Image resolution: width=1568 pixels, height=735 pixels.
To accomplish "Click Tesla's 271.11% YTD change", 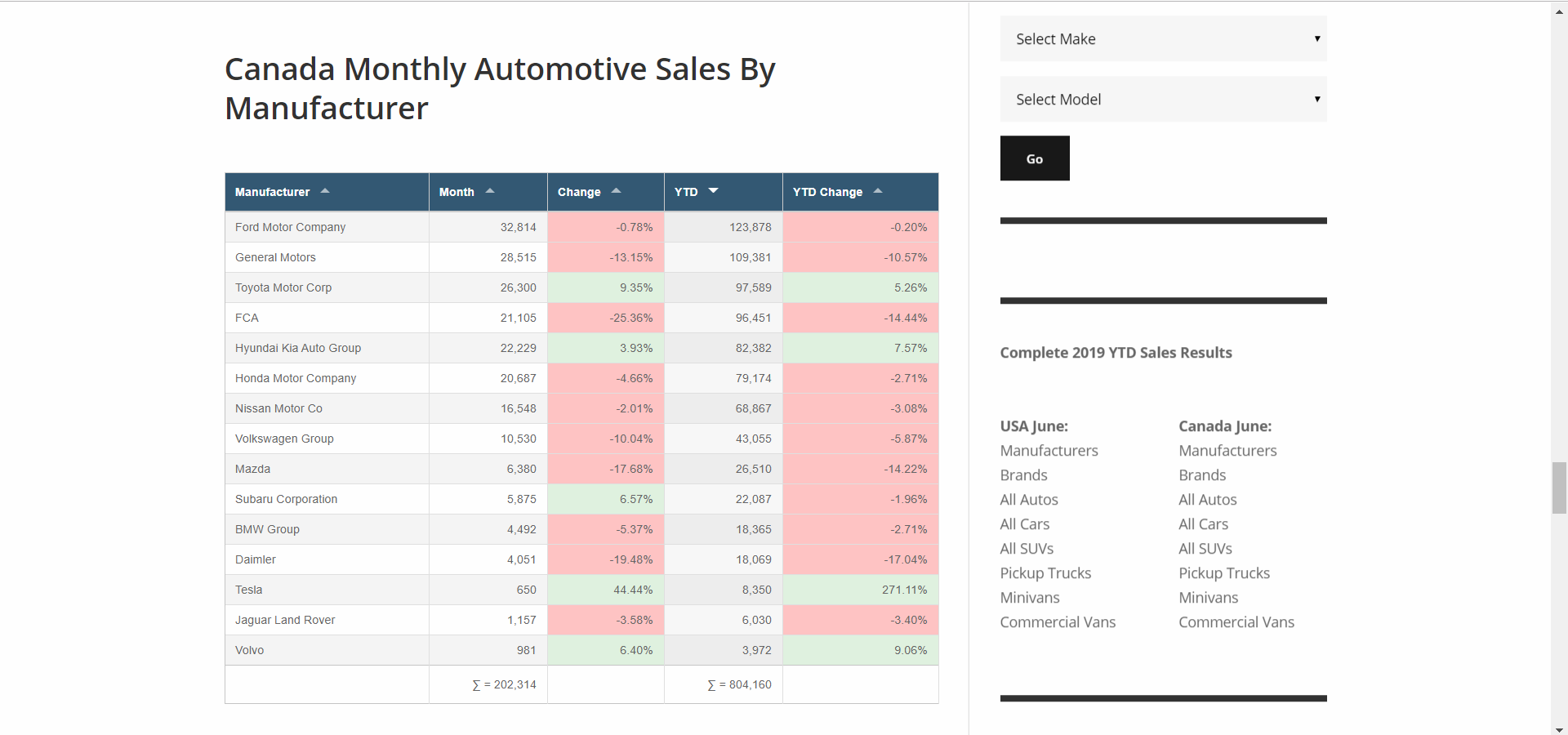I will point(904,590).
